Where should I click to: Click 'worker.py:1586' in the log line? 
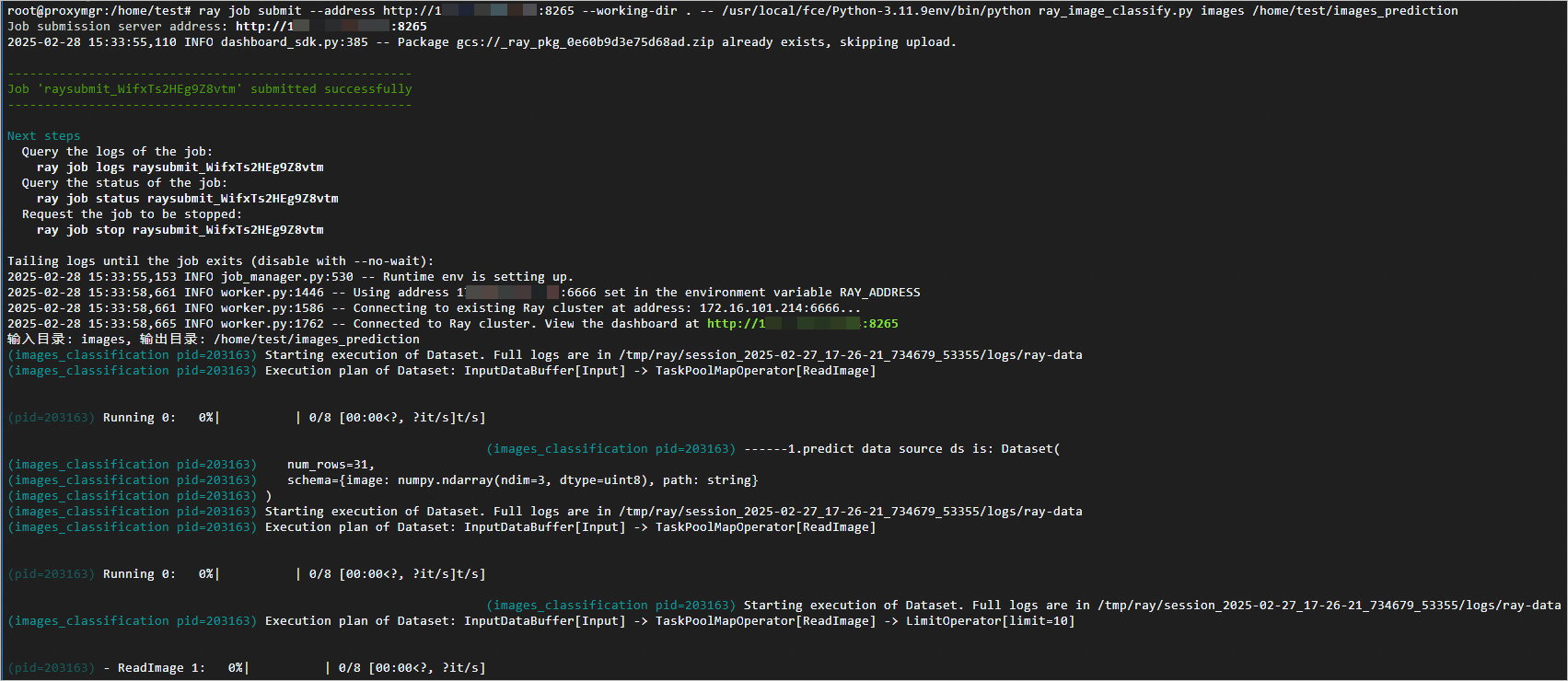(x=273, y=308)
